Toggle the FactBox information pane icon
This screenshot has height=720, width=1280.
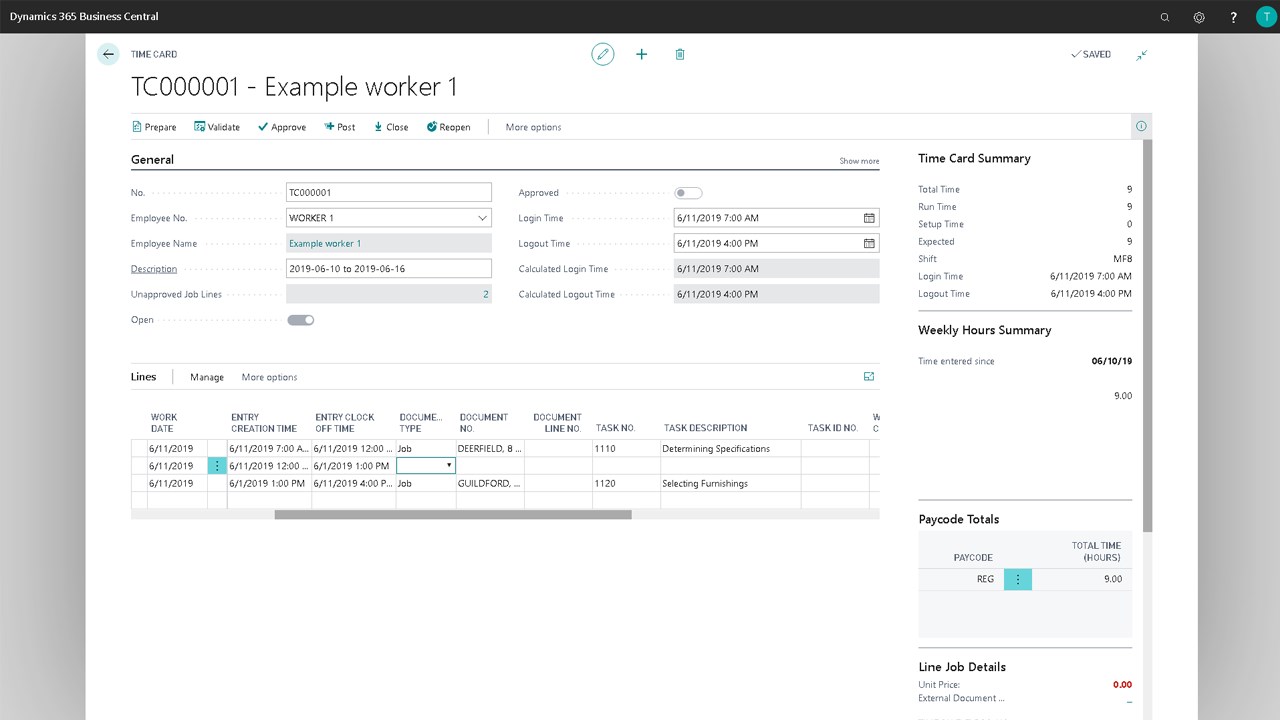click(x=1141, y=126)
